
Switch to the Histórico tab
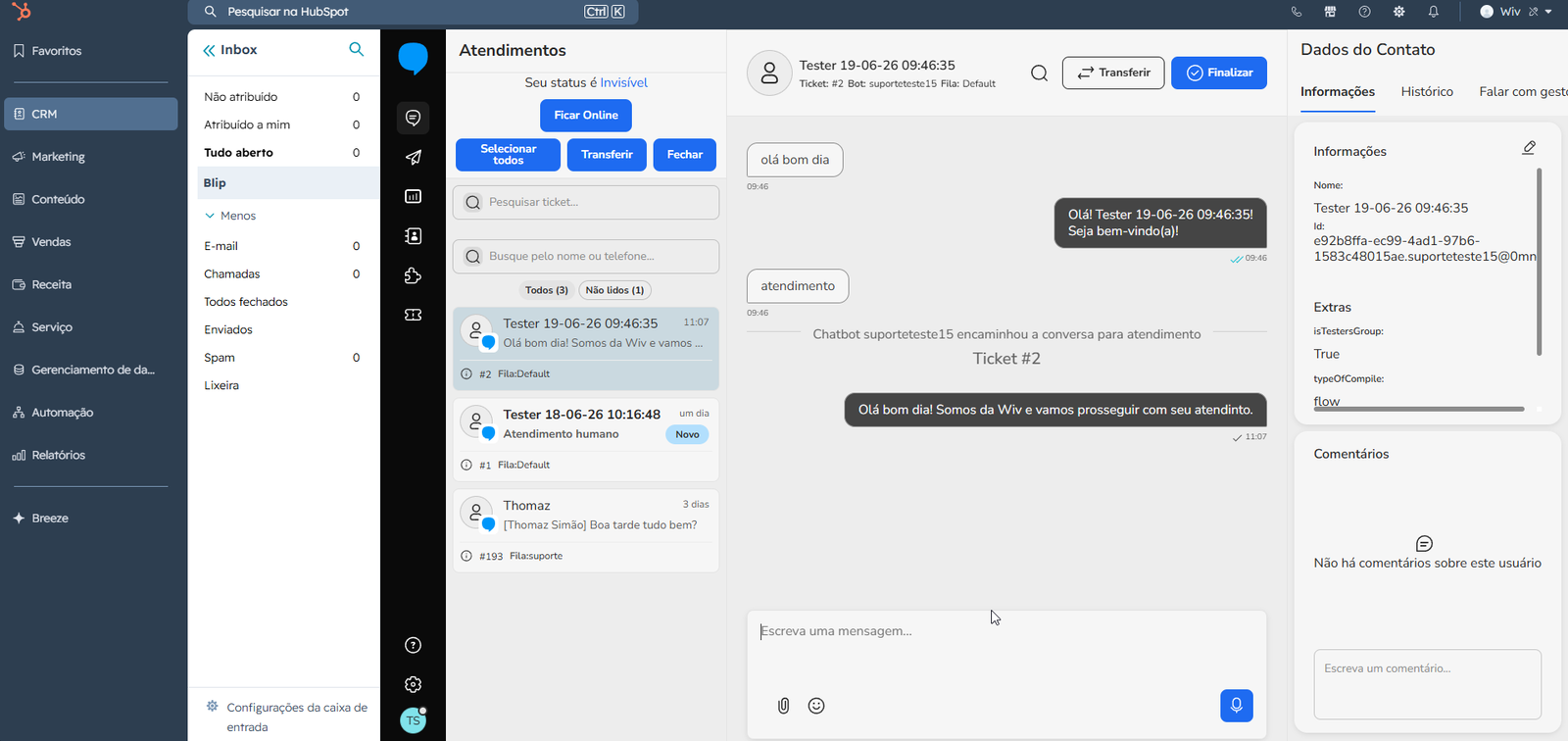pos(1427,91)
